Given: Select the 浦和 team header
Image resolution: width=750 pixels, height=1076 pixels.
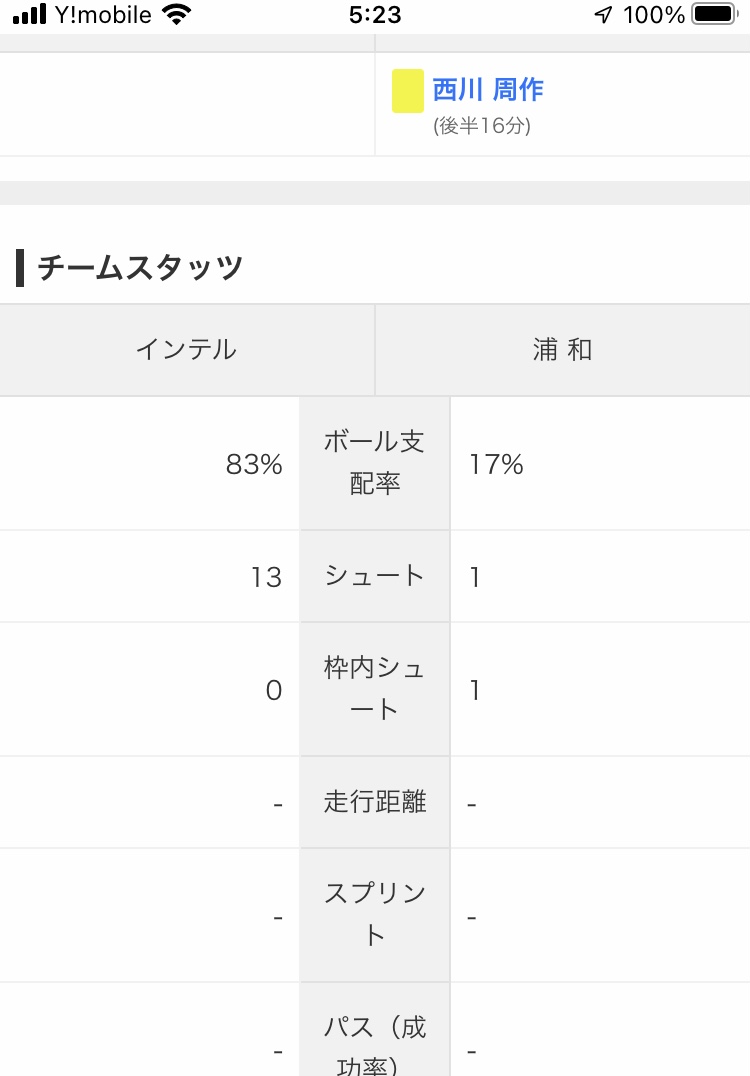Looking at the screenshot, I should pos(563,350).
